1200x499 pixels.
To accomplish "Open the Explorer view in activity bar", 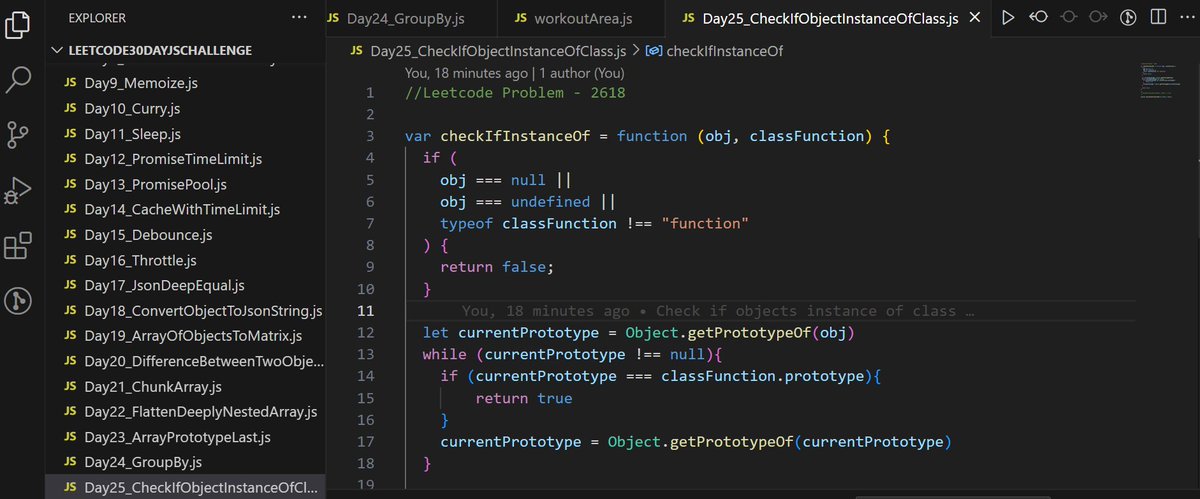I will (x=19, y=24).
